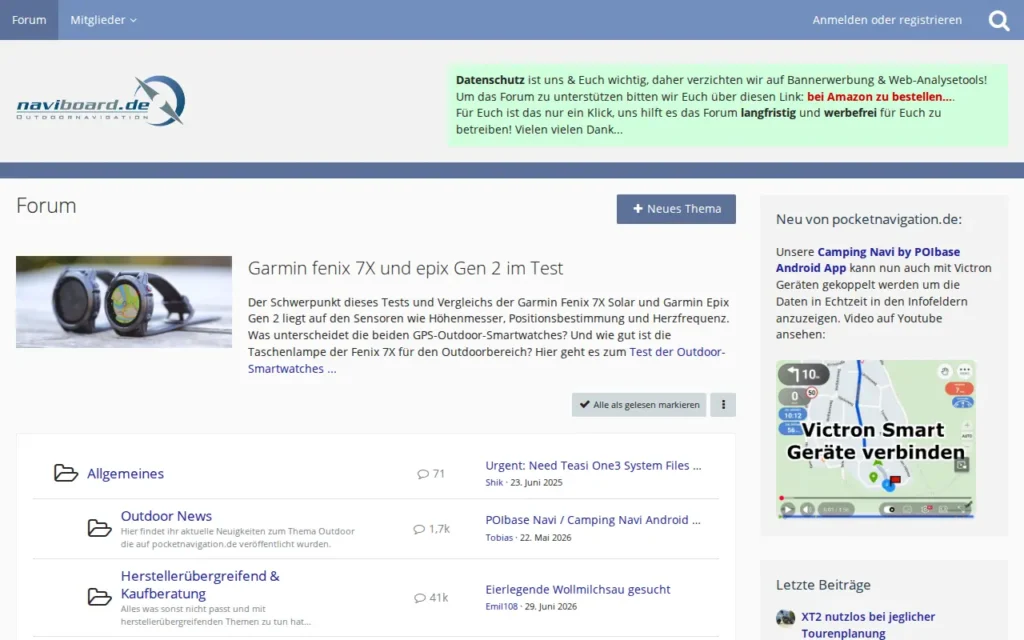Open the three-dot more options button
Image resolution: width=1024 pixels, height=640 pixels.
coord(723,405)
